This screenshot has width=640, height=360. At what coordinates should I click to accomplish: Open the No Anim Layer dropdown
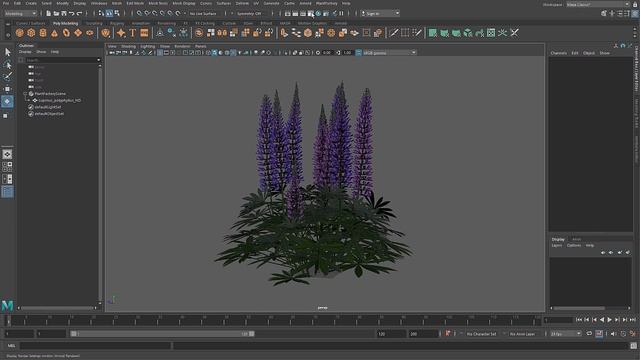pyautogui.click(x=522, y=334)
